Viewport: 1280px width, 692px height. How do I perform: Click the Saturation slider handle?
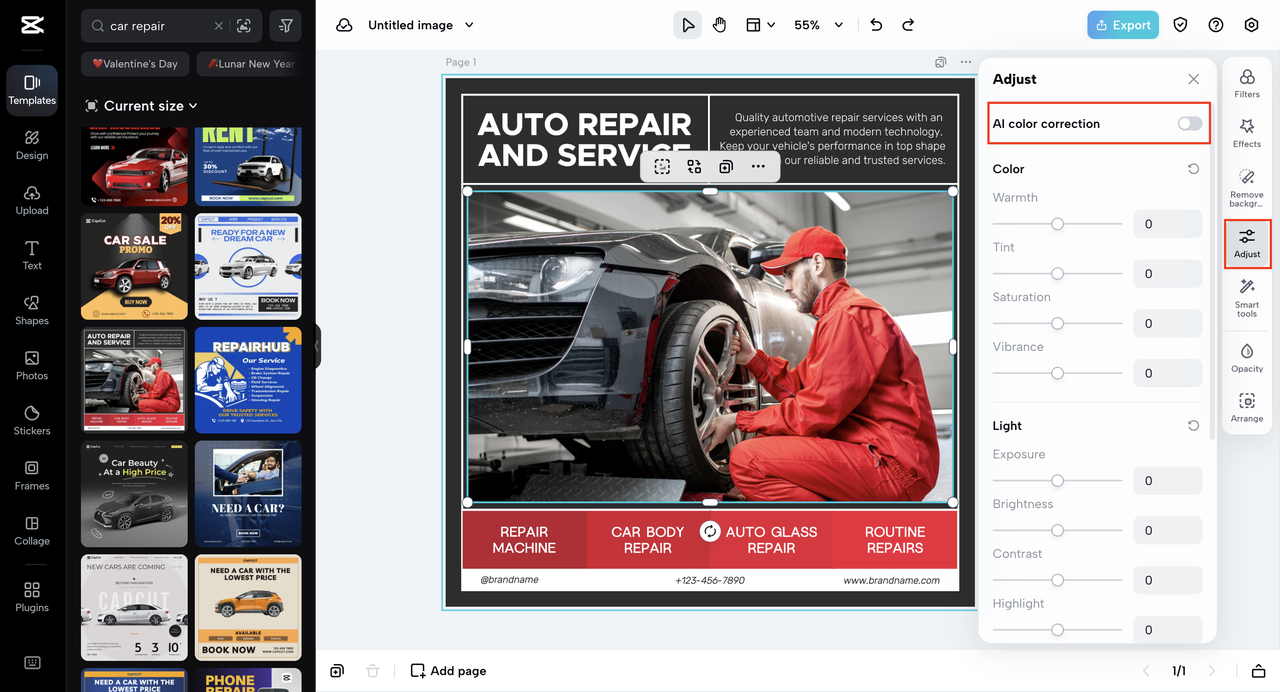(x=1057, y=323)
